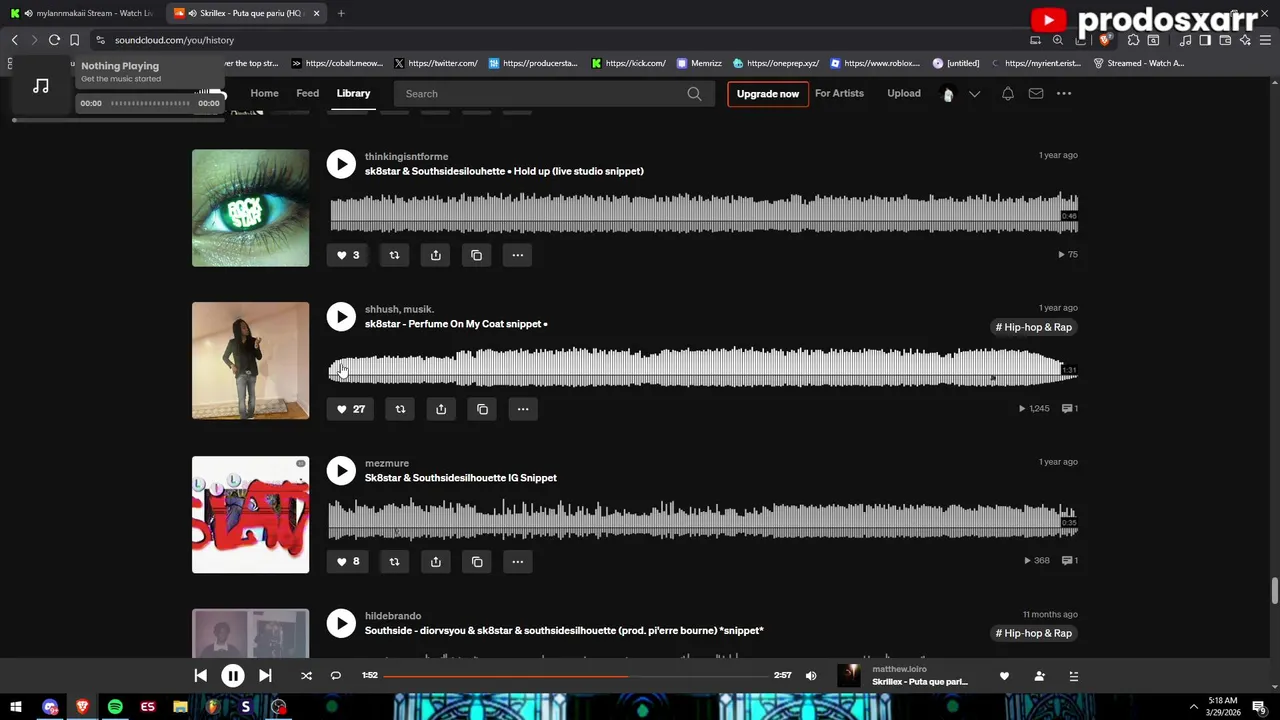Repost the IG Snippet track by mezmure

click(394, 561)
